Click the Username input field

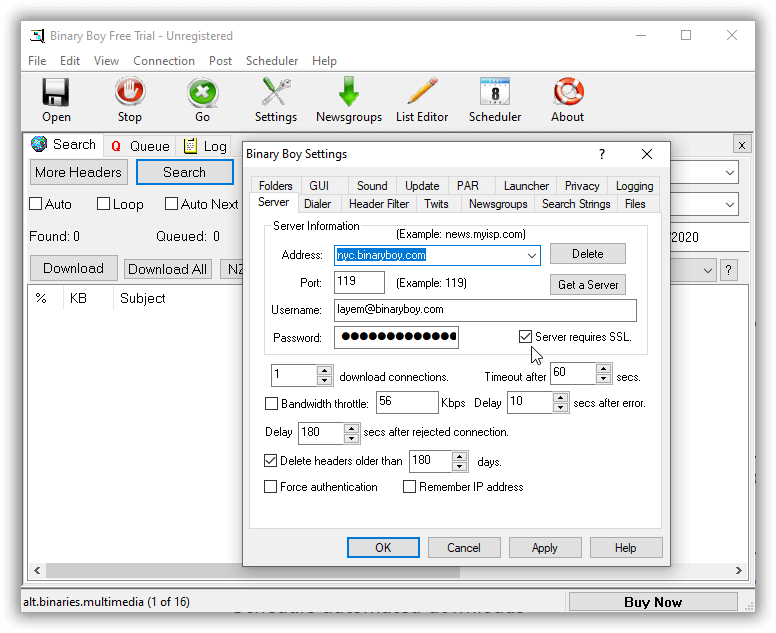pos(485,310)
